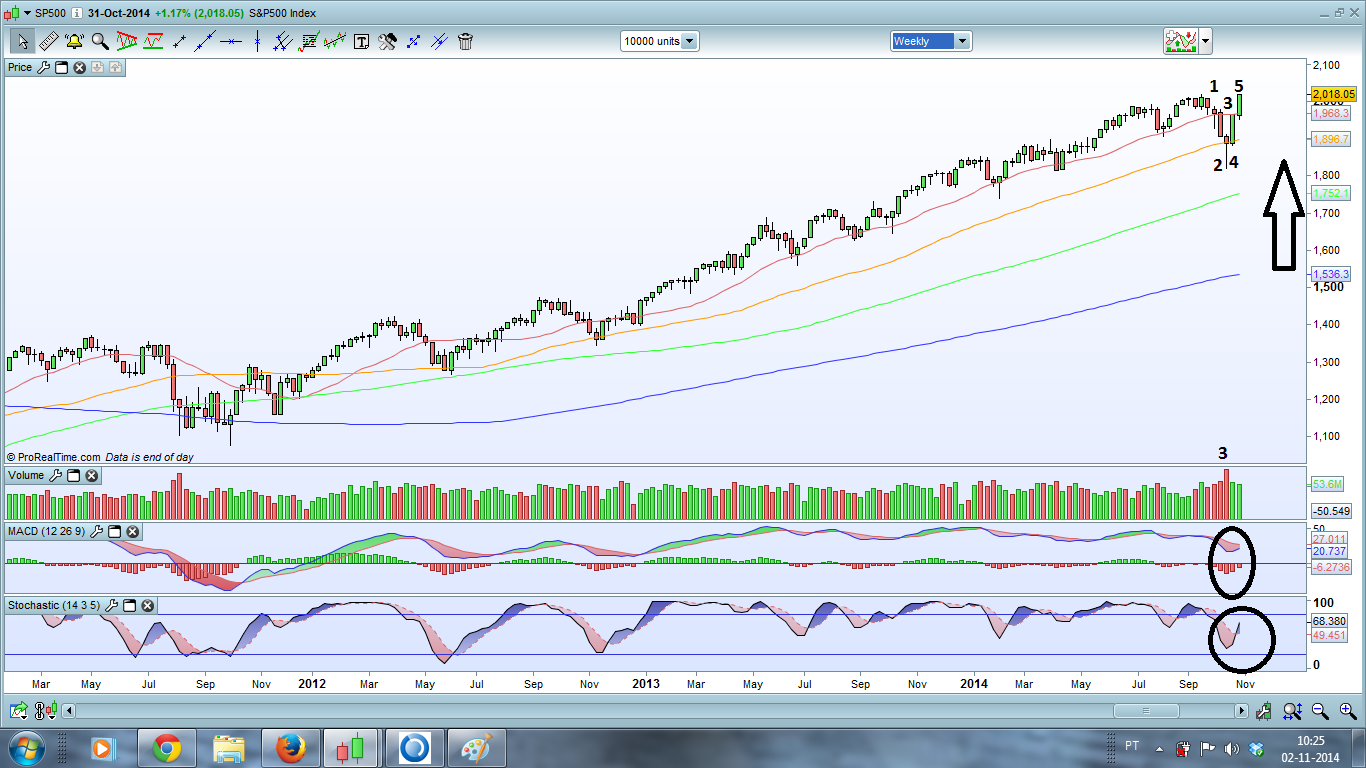1366x768 pixels.
Task: Click the Volume panel label
Action: click(26, 476)
